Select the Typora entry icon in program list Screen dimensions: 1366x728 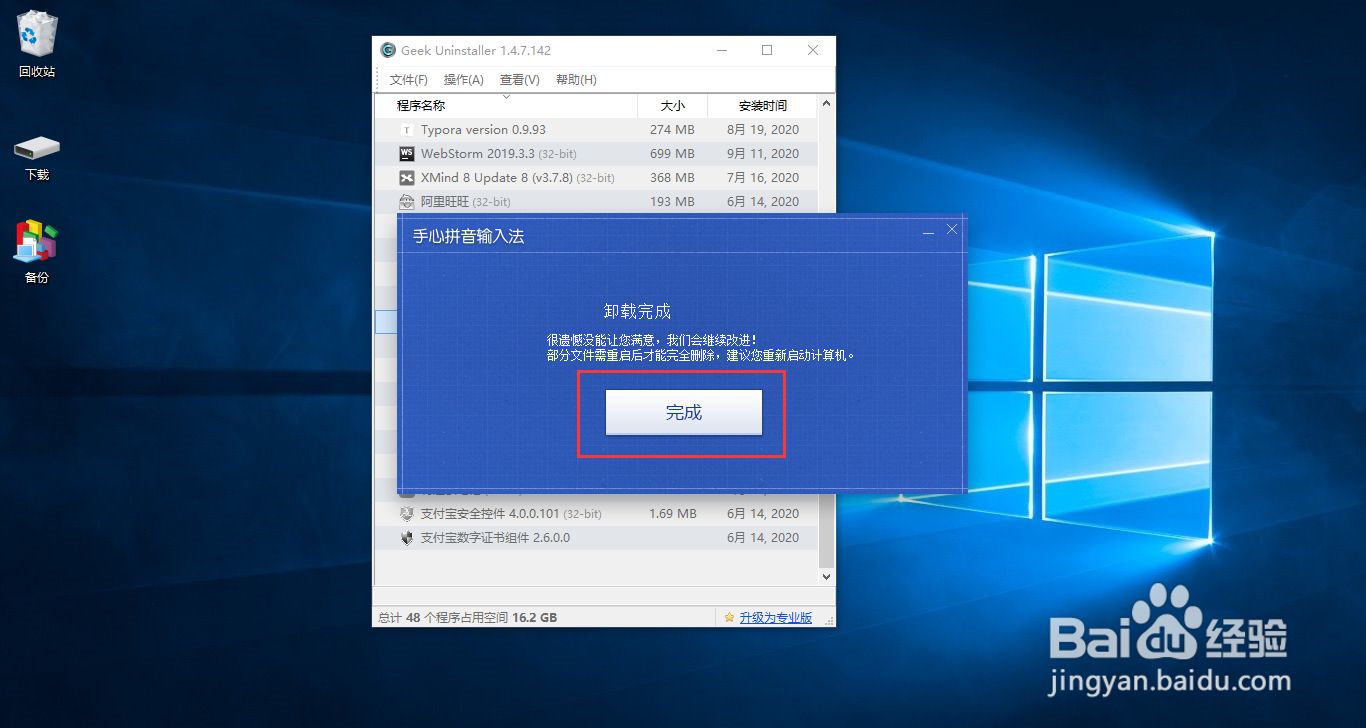pos(407,129)
